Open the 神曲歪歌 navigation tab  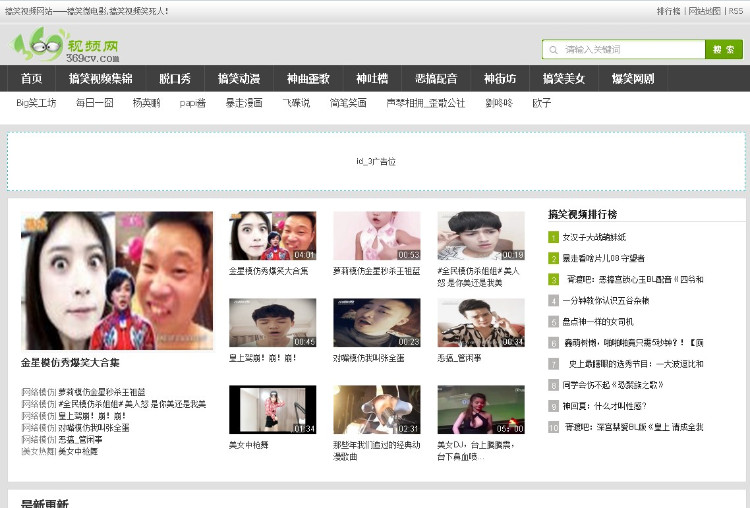point(308,78)
